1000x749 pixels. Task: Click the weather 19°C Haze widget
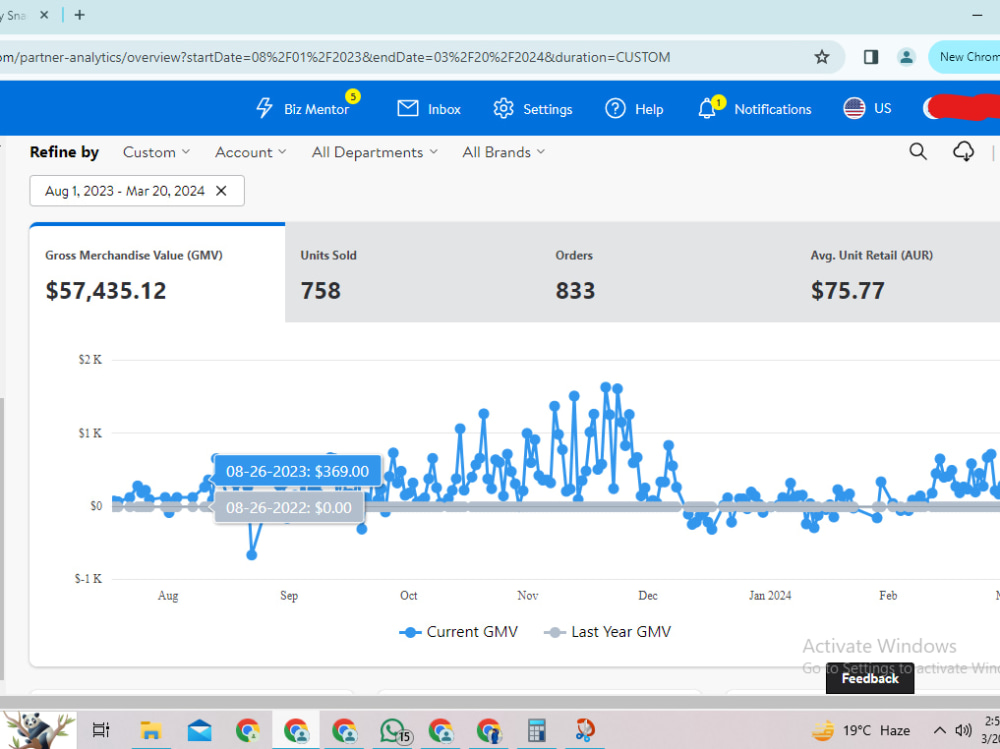860,730
